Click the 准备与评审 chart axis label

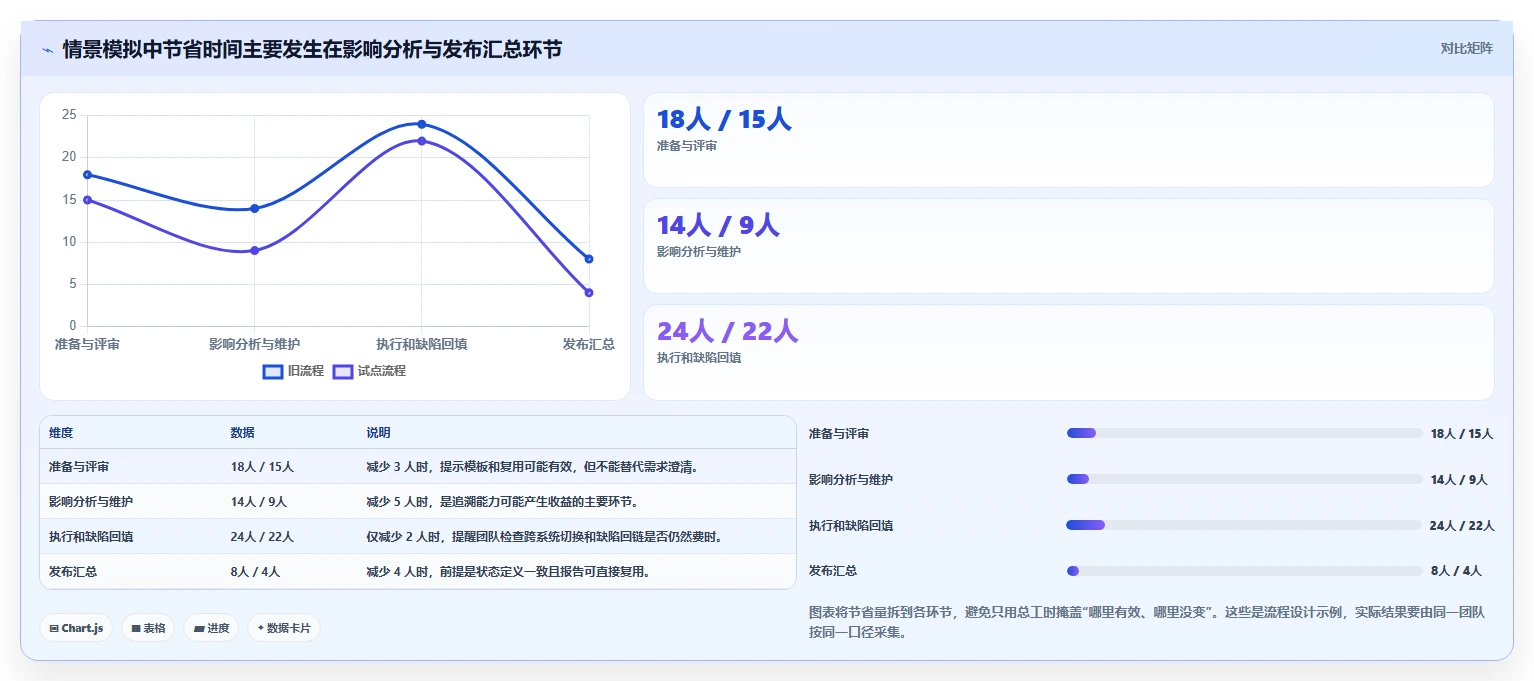click(87, 344)
